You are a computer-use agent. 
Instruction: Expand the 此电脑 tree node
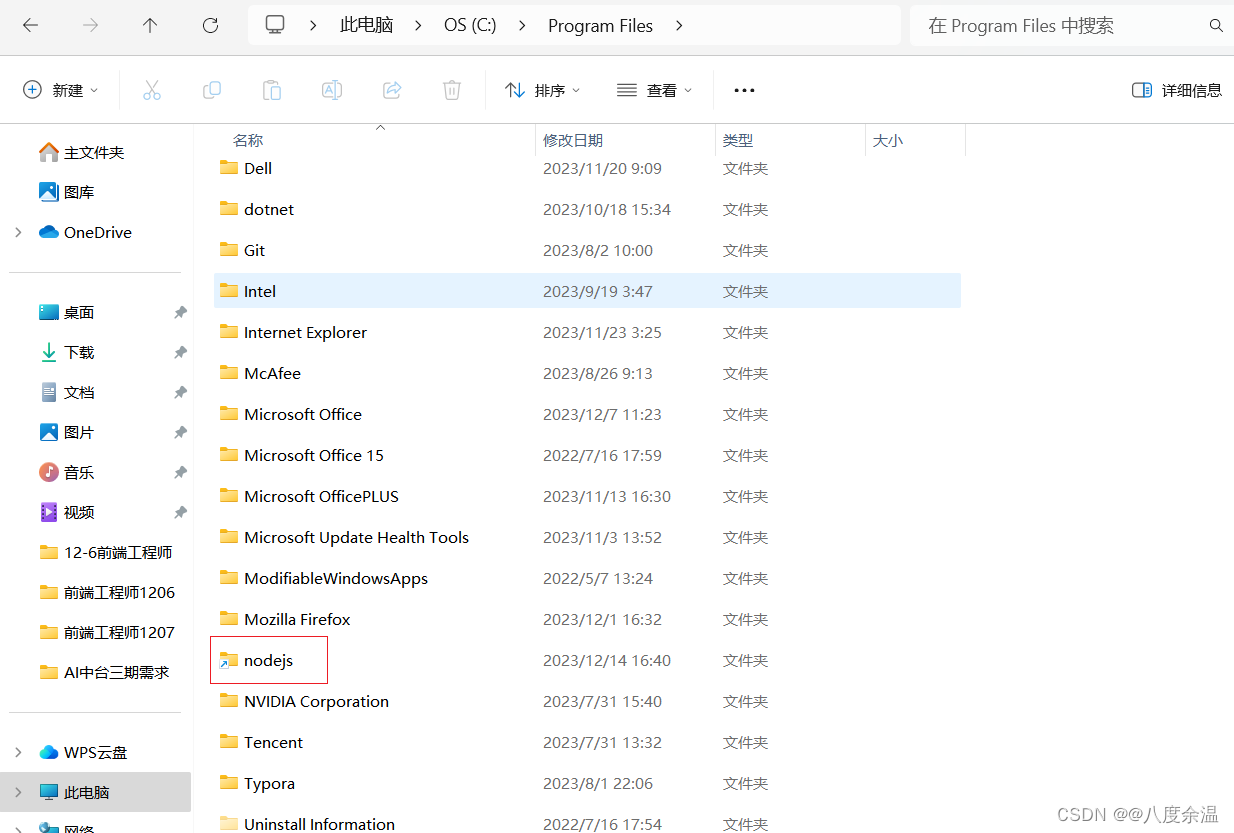click(x=18, y=792)
